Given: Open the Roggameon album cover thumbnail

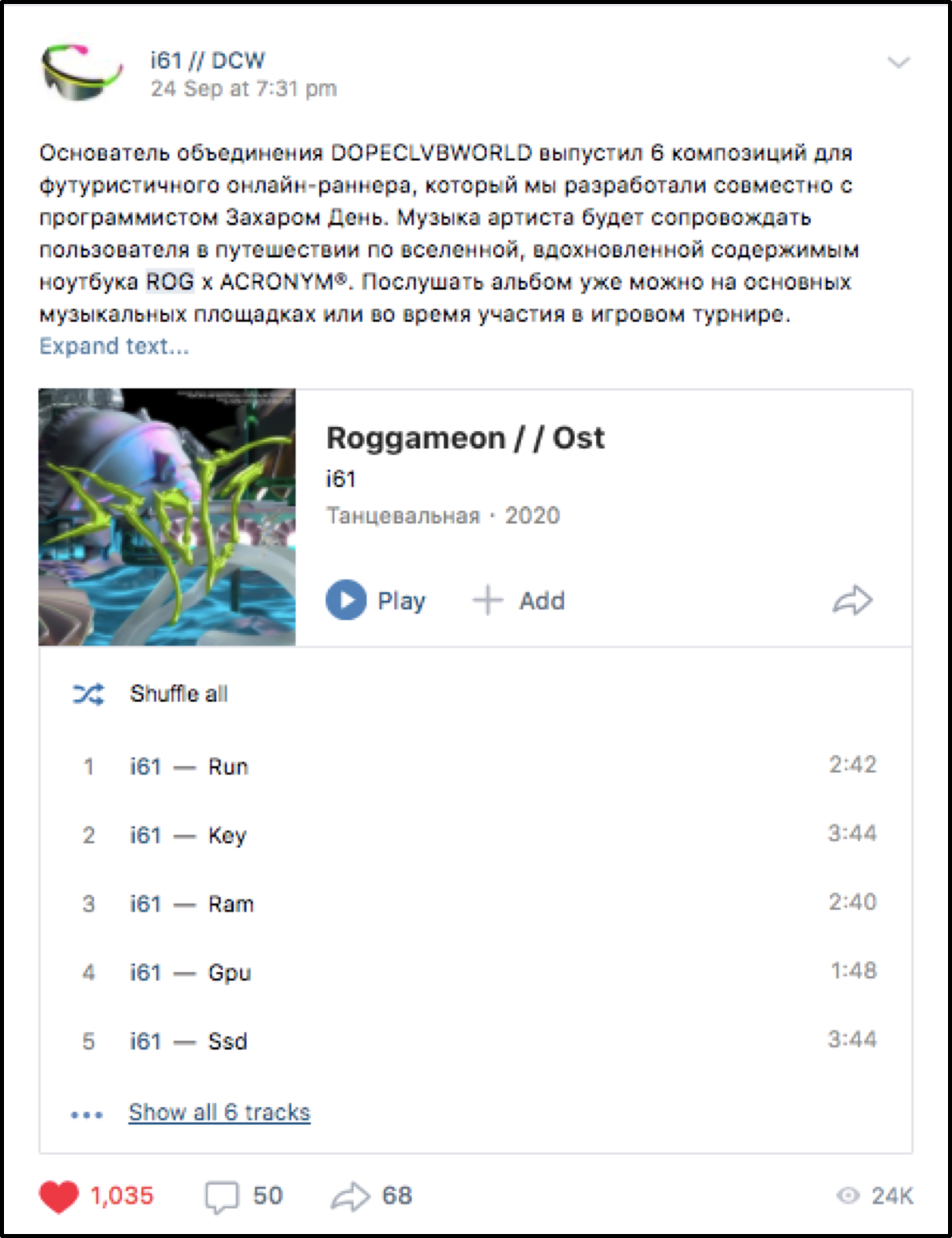Looking at the screenshot, I should (168, 517).
